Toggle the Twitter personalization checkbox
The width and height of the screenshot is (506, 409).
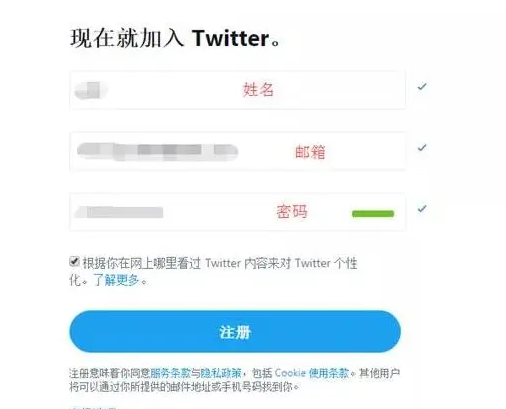pos(74,261)
